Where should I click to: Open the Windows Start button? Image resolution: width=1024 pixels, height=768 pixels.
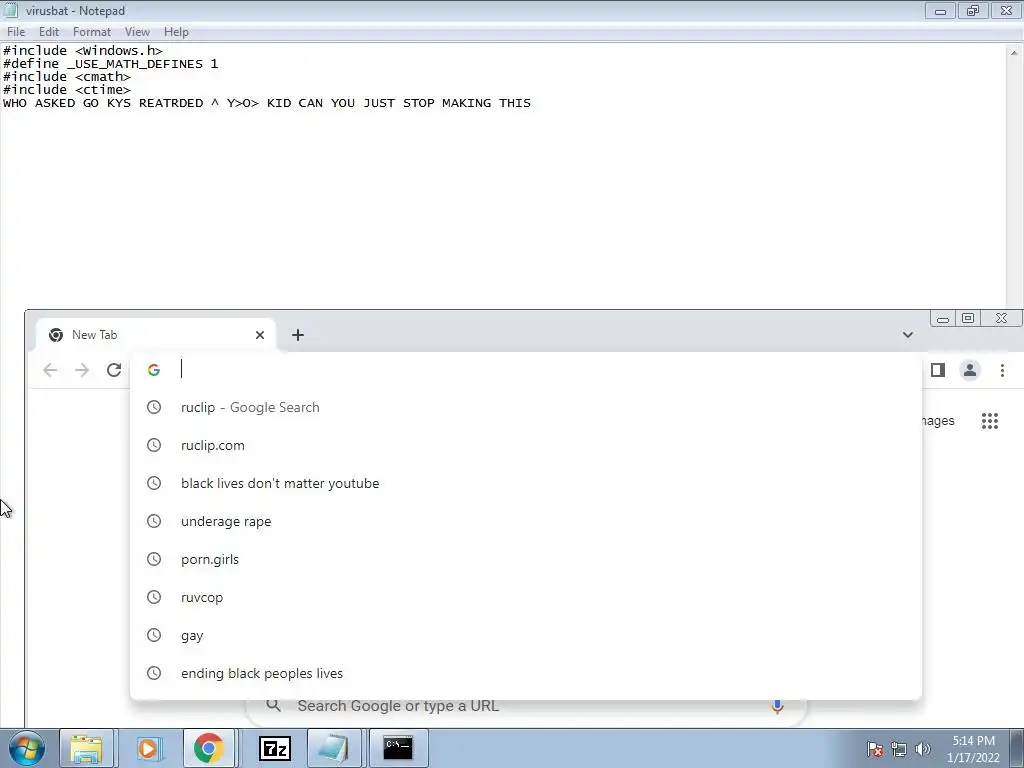pyautogui.click(x=27, y=748)
